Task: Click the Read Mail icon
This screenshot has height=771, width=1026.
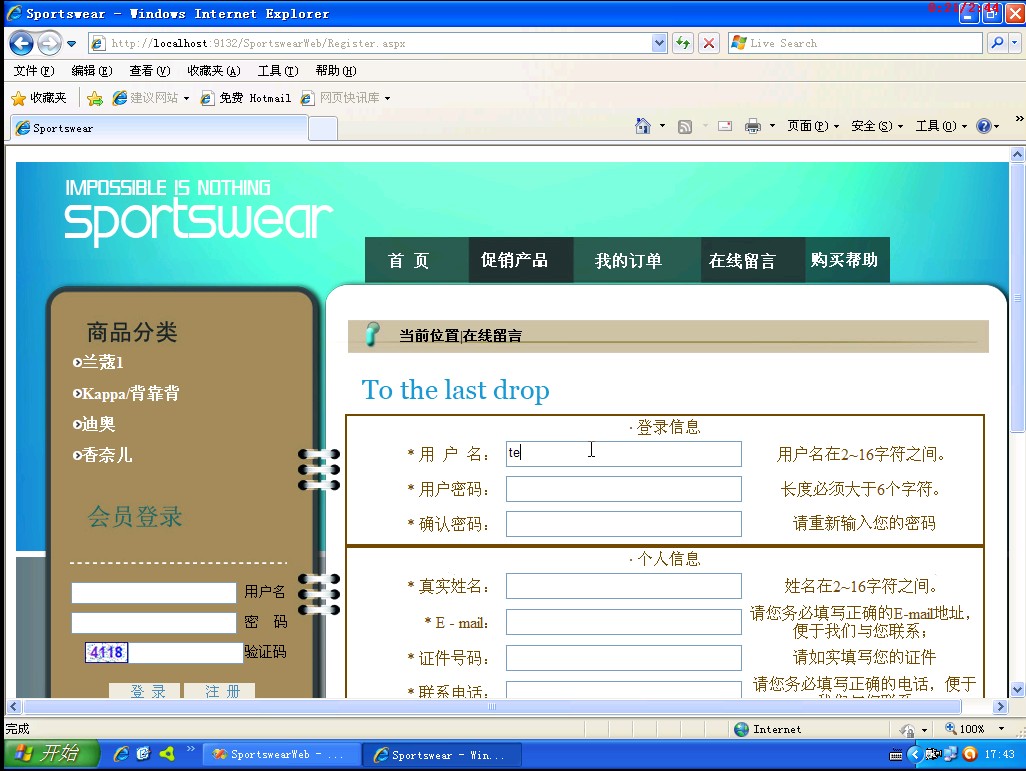Action: [x=725, y=126]
